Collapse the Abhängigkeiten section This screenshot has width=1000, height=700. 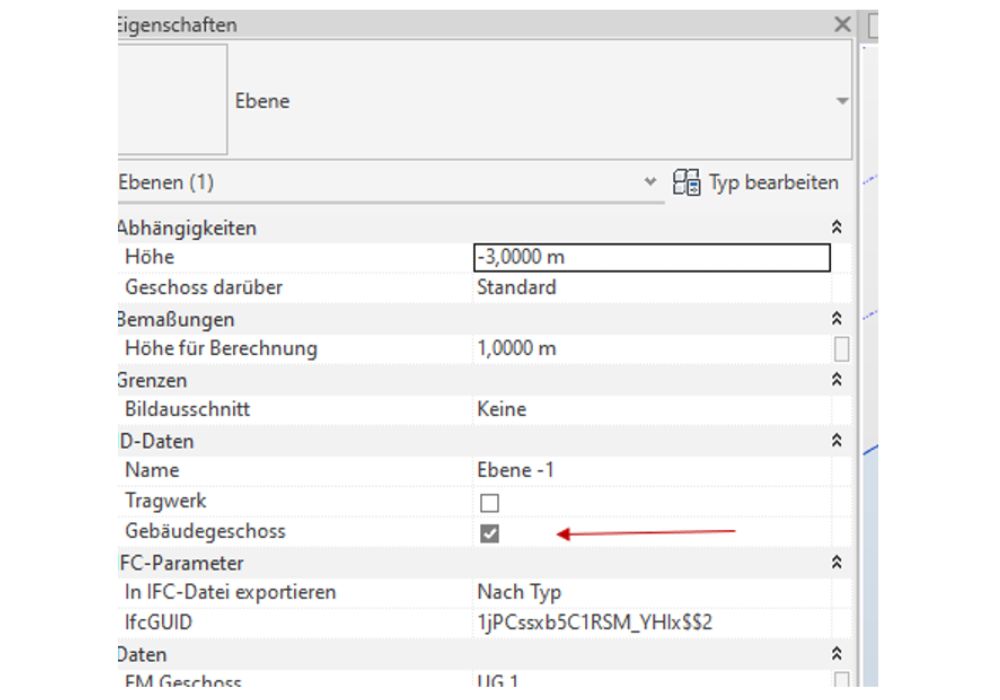[837, 228]
